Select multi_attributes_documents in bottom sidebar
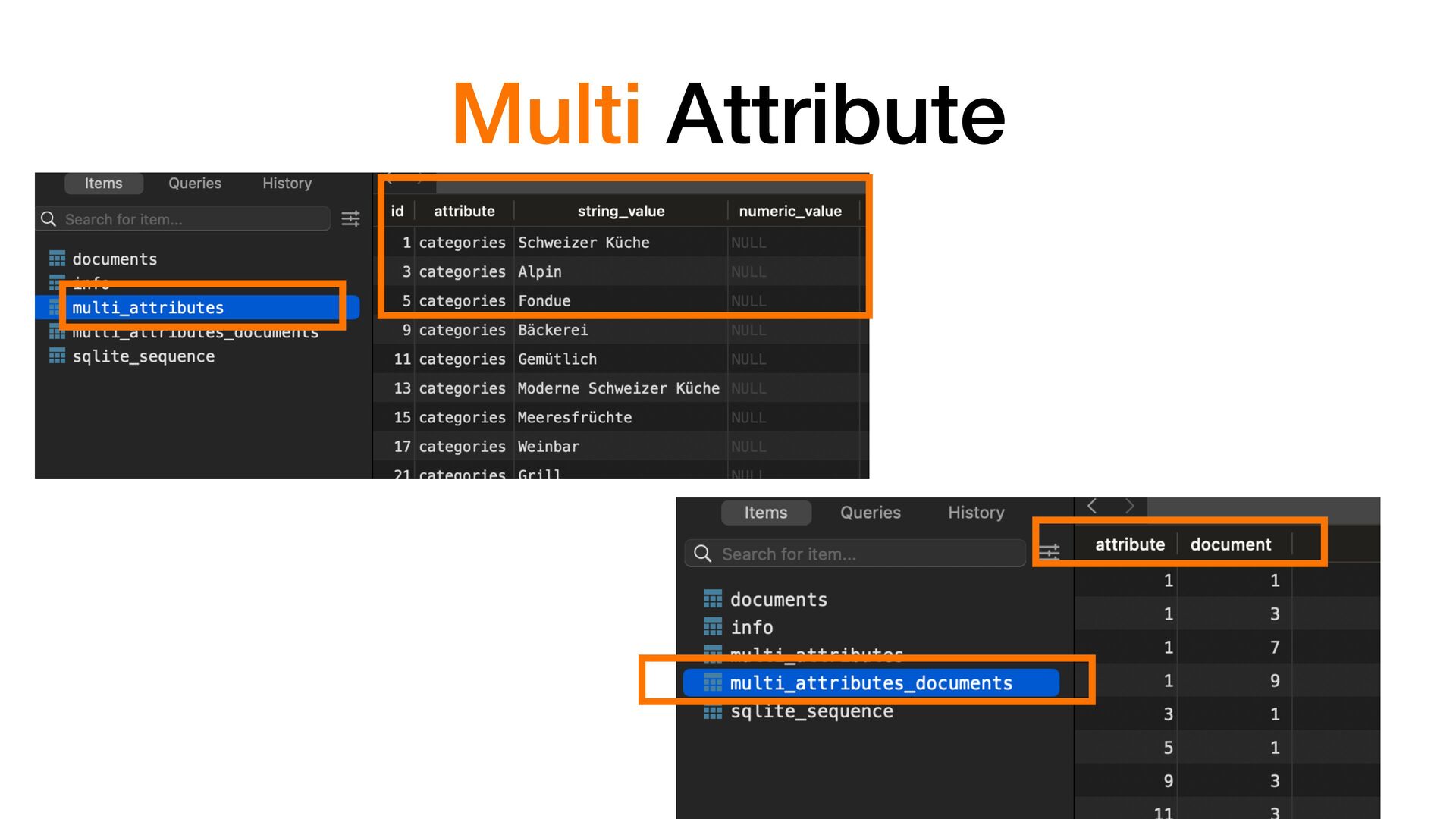The width and height of the screenshot is (1456, 819). [x=871, y=683]
